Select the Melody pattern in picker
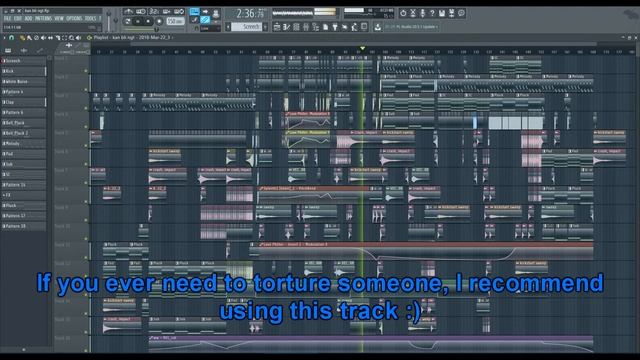Viewport: 640px width, 360px height. click(x=24, y=143)
